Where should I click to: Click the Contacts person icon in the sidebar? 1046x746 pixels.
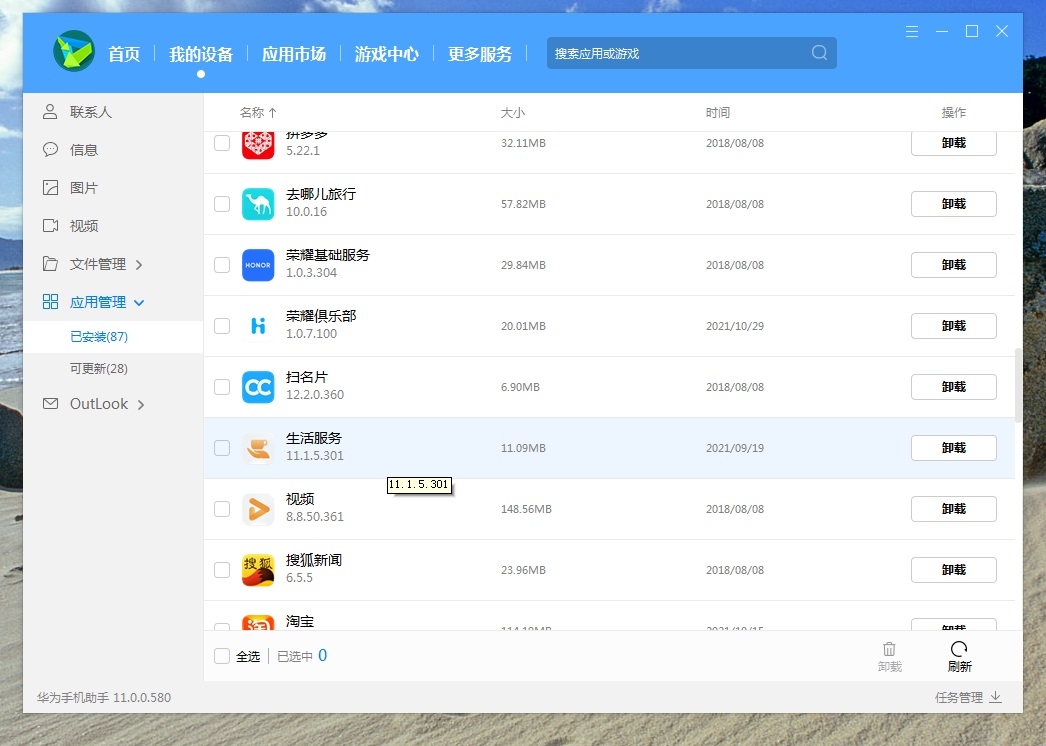click(x=50, y=111)
